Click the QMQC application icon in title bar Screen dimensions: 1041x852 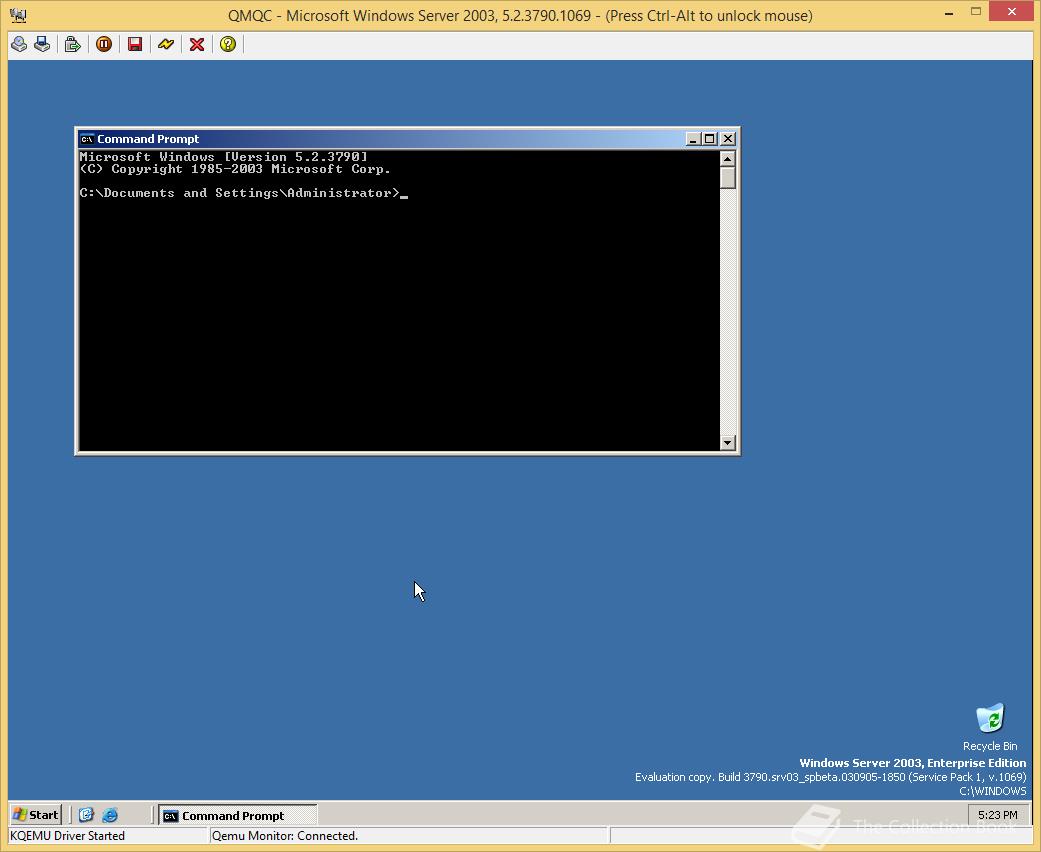(19, 15)
